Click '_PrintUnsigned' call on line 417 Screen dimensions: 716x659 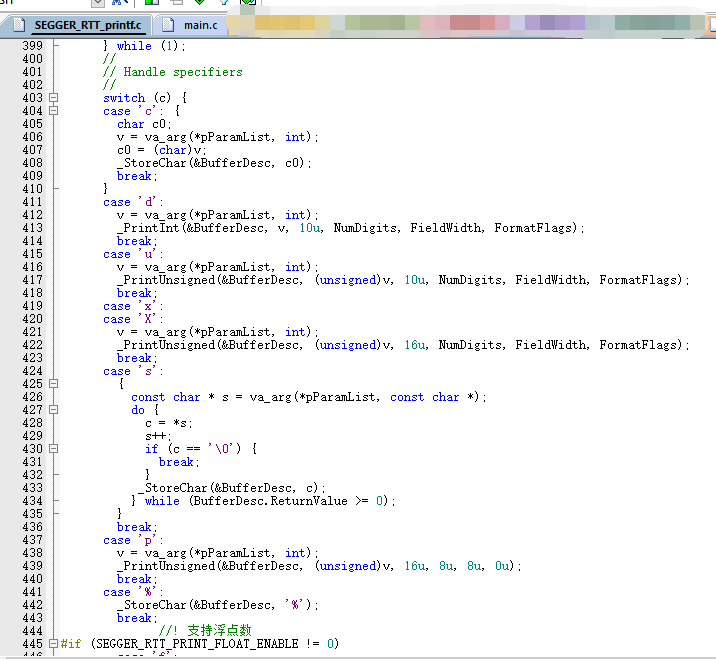166,280
